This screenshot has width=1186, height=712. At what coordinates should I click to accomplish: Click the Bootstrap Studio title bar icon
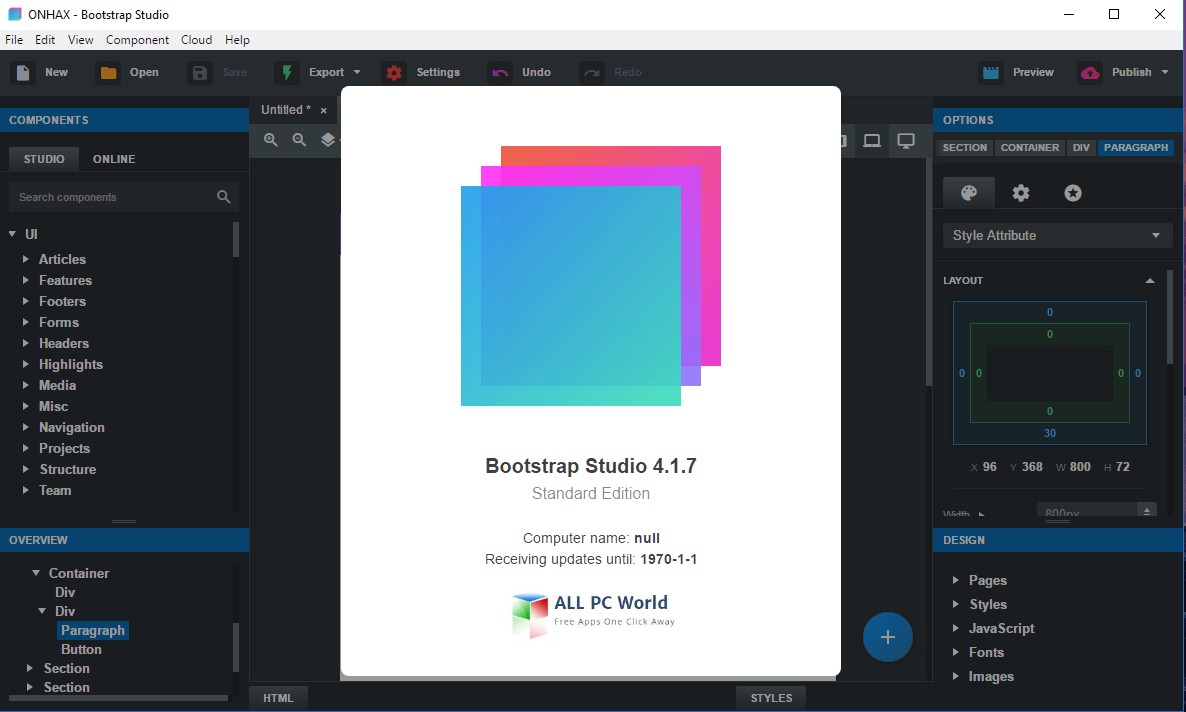pyautogui.click(x=14, y=14)
